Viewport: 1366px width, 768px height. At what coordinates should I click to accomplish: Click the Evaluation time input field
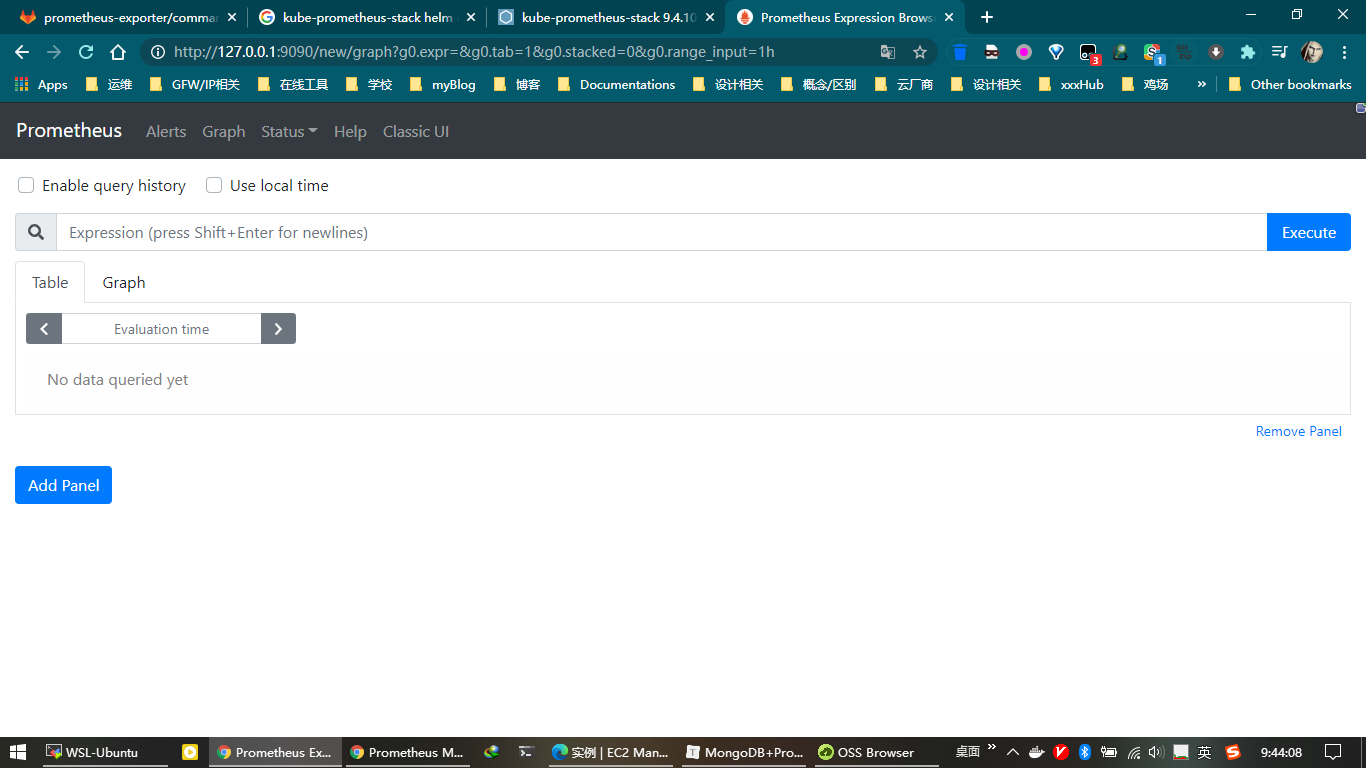click(x=162, y=329)
